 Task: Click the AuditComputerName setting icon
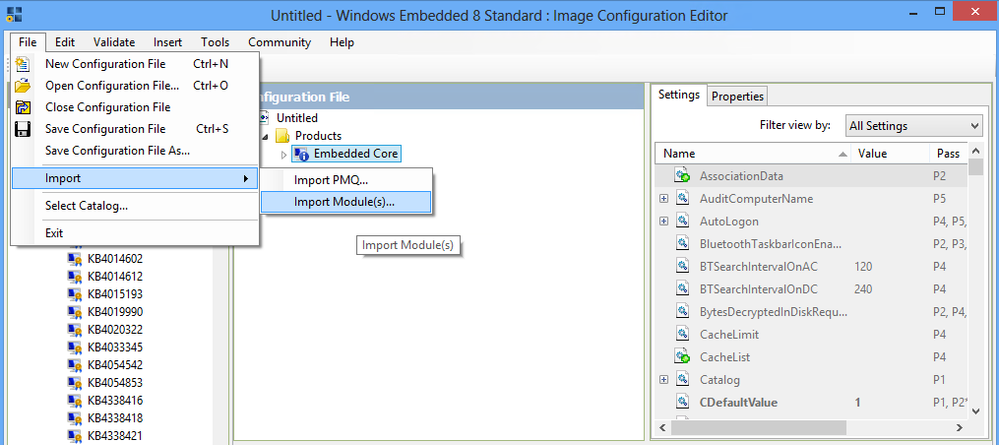[x=683, y=199]
